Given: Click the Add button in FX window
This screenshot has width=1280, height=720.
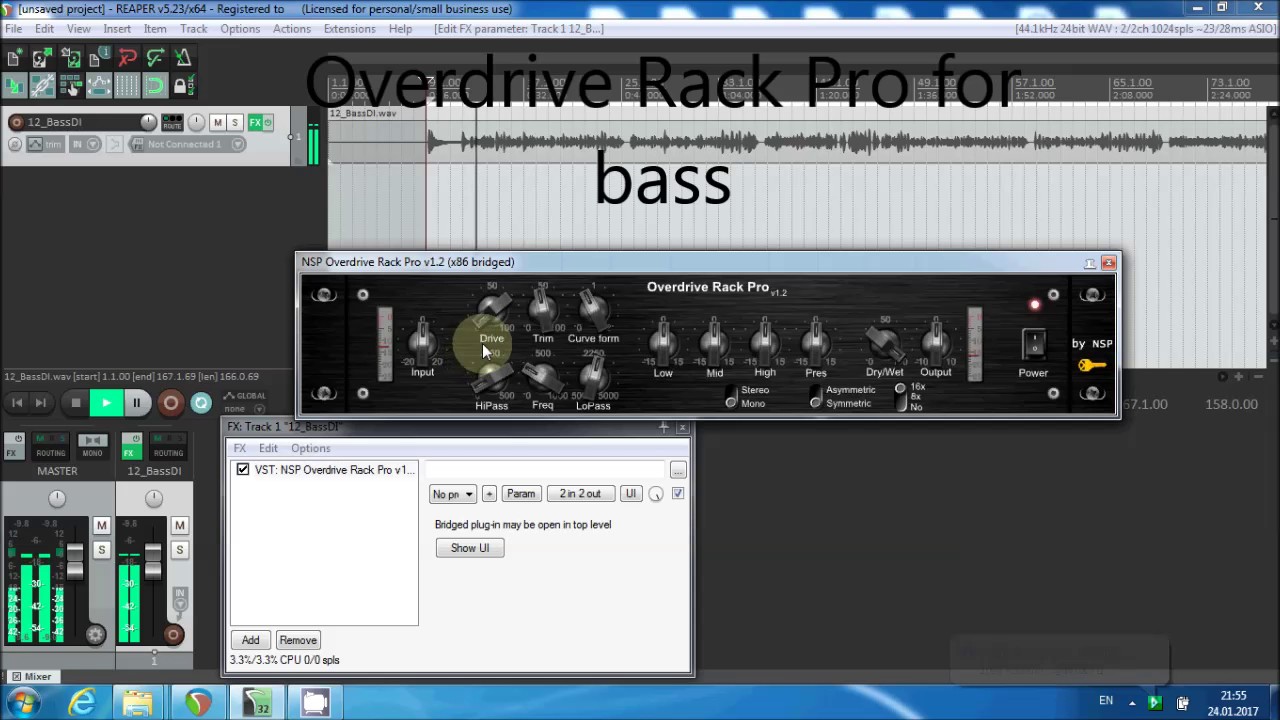Looking at the screenshot, I should coord(250,640).
